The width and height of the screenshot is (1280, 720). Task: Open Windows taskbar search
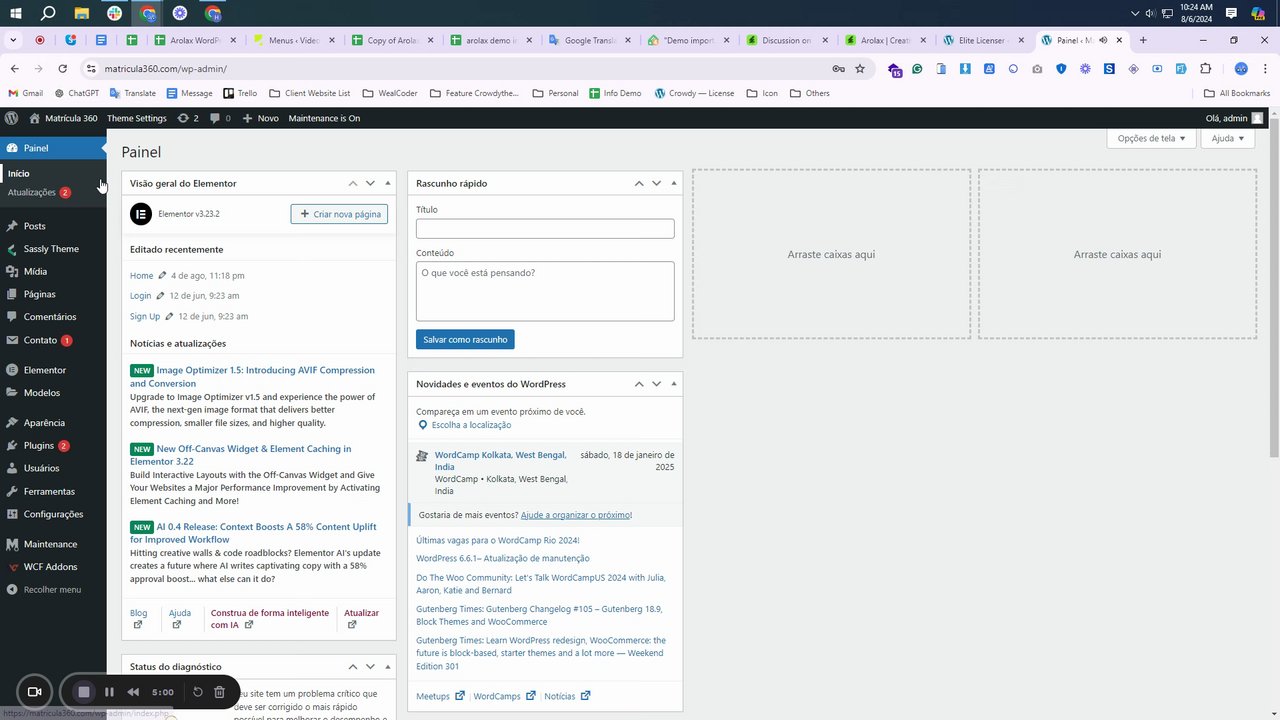(x=48, y=13)
